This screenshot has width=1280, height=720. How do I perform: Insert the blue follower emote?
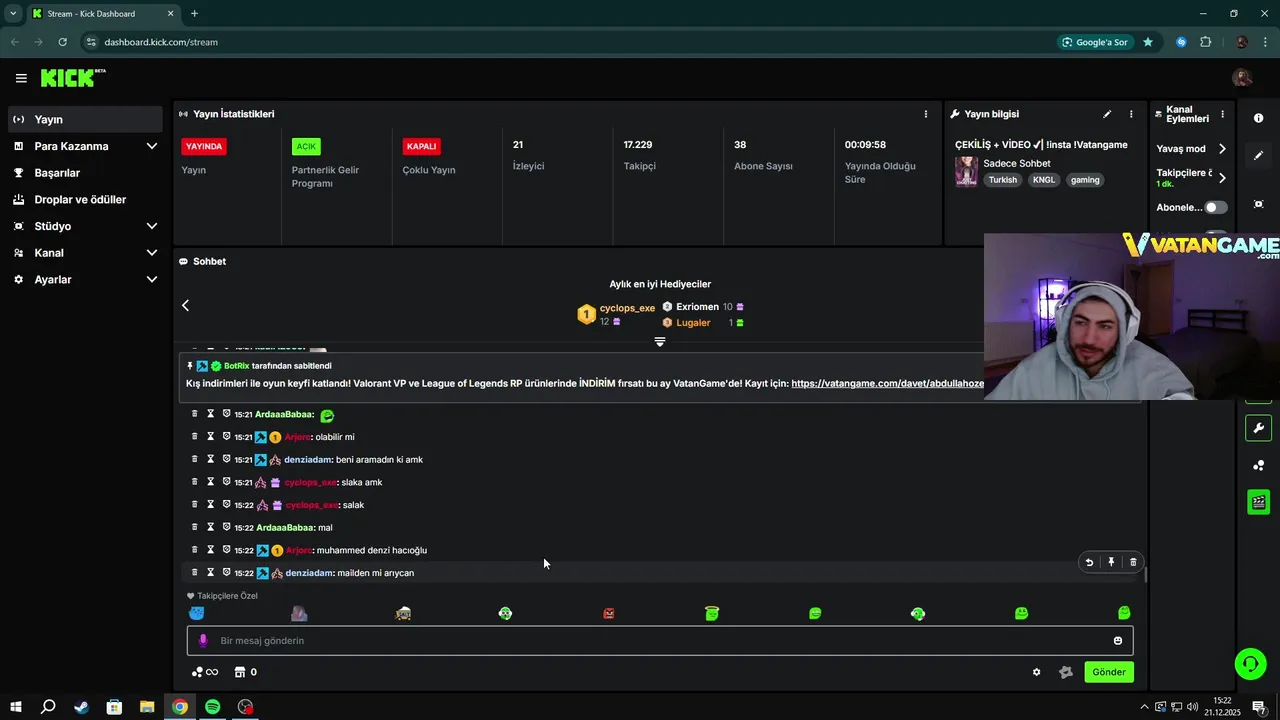197,613
